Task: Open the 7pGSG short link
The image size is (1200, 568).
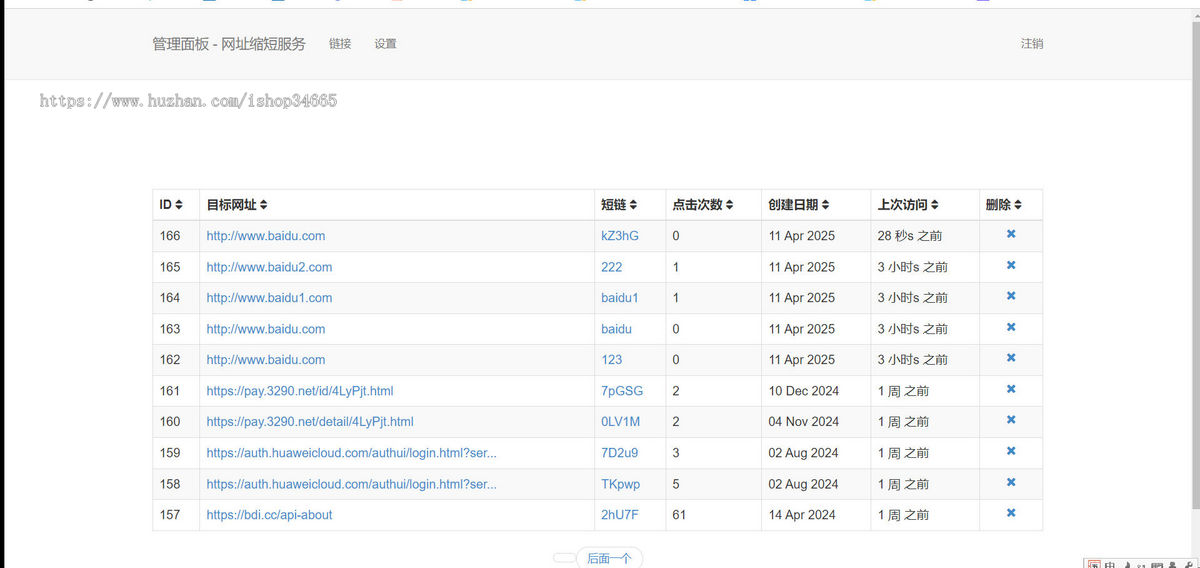Action: tap(622, 391)
